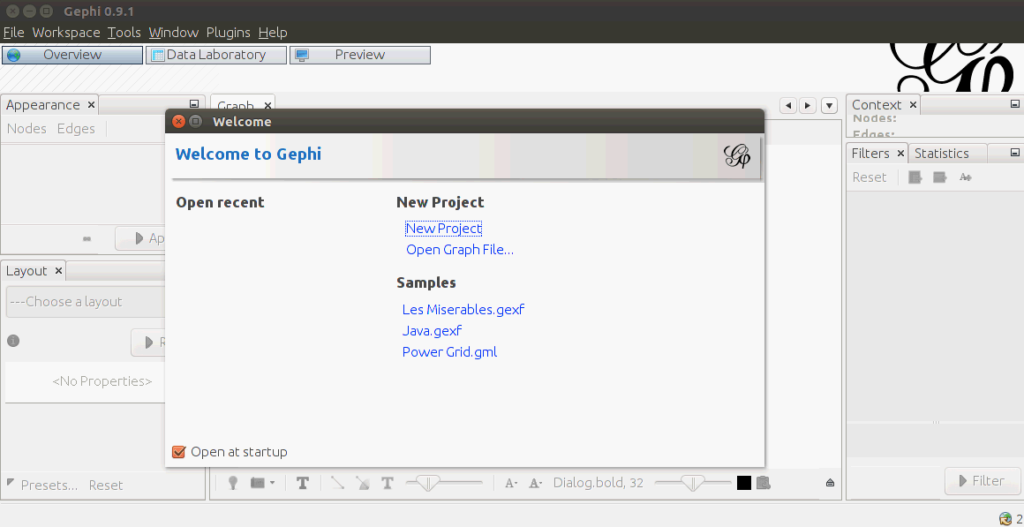Open the Java.gexf sample
This screenshot has height=527, width=1024.
coord(432,330)
